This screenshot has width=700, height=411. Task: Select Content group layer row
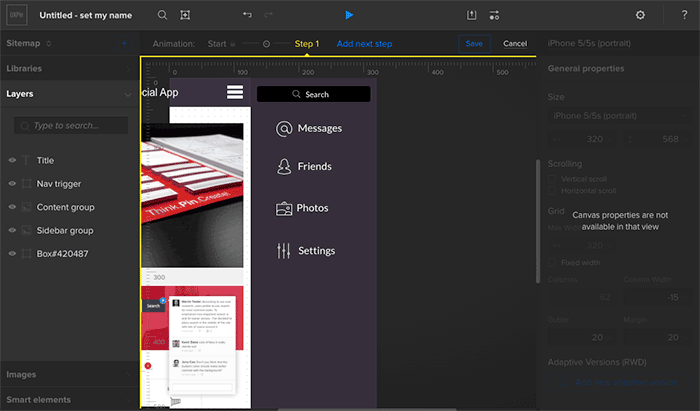pyautogui.click(x=69, y=207)
